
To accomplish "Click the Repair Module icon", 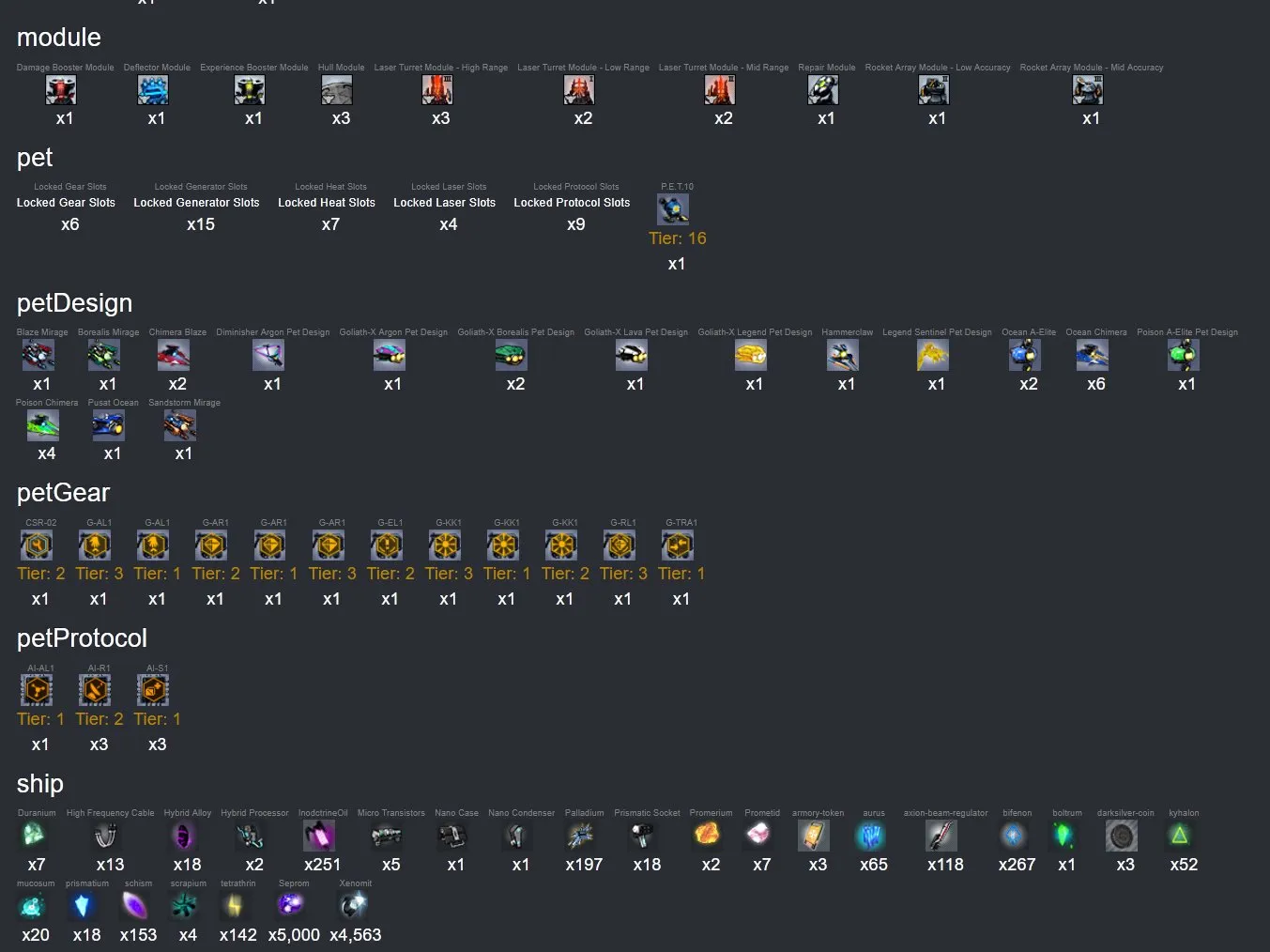I will tap(823, 90).
